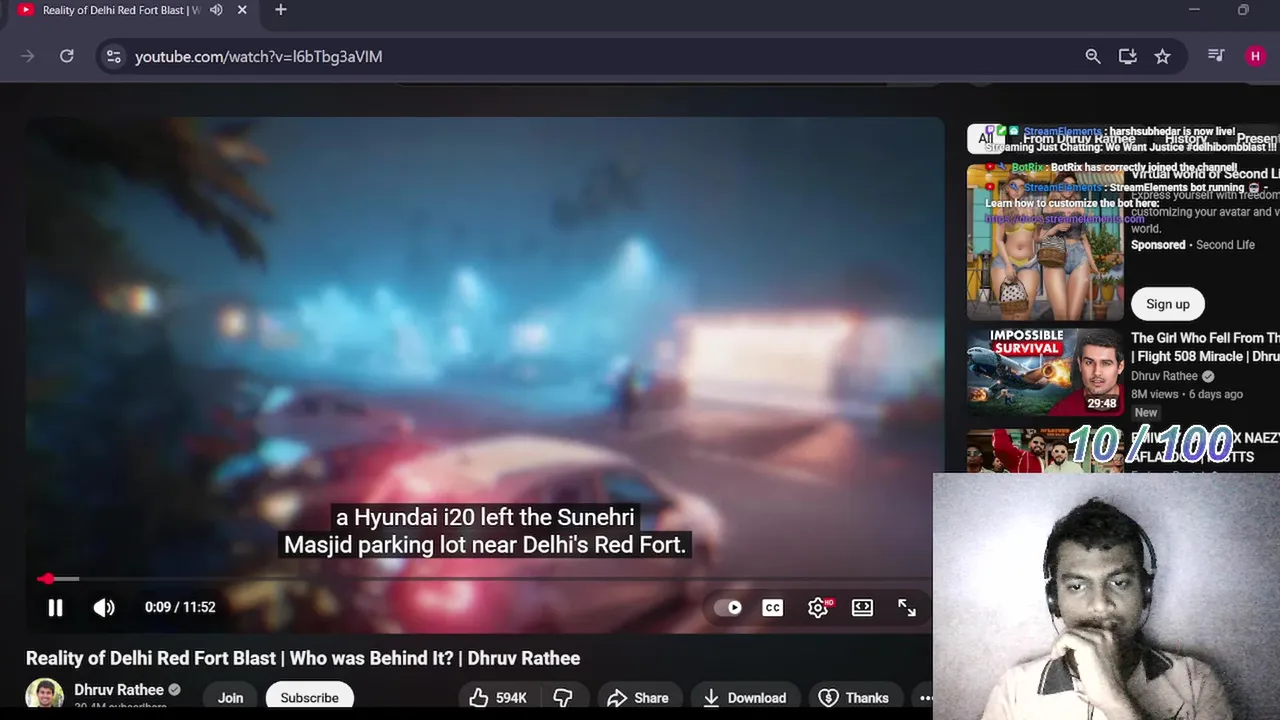This screenshot has height=720, width=1280.
Task: Close the YouTube browser tab
Action: click(242, 10)
